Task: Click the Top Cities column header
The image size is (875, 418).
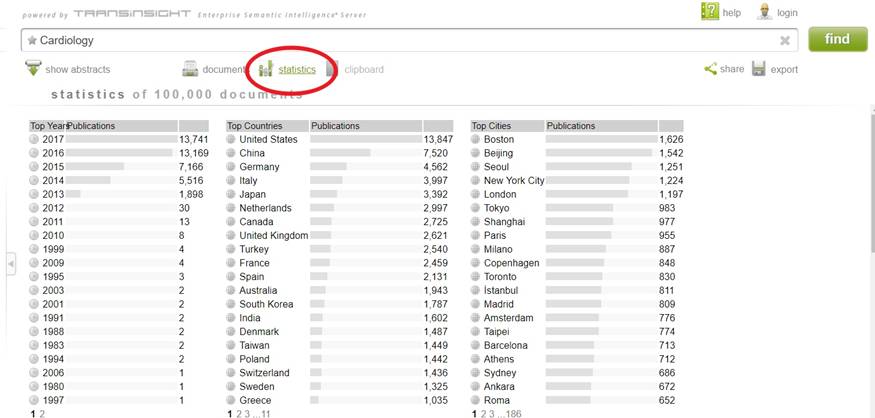Action: click(x=507, y=126)
